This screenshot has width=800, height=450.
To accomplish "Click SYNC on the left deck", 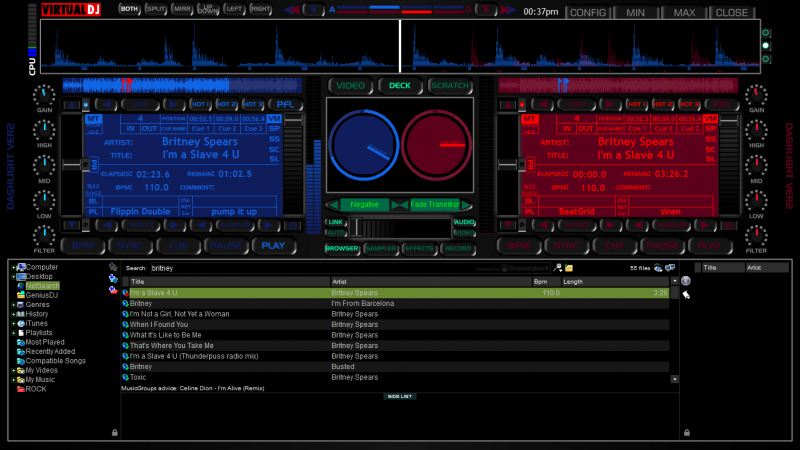I will 130,246.
